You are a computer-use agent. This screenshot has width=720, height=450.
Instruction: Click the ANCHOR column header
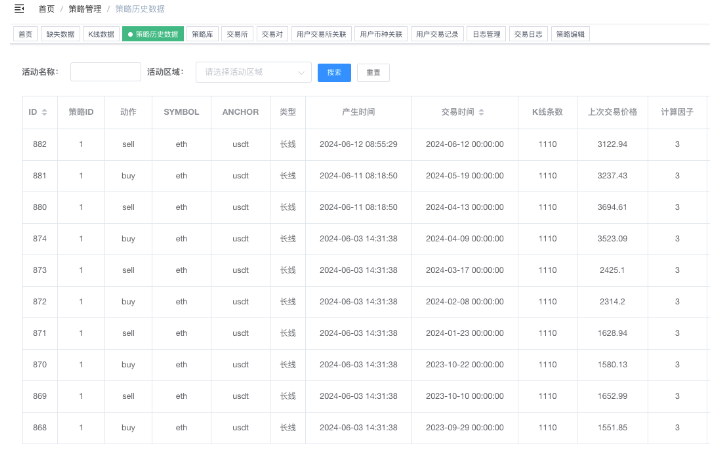coord(241,112)
